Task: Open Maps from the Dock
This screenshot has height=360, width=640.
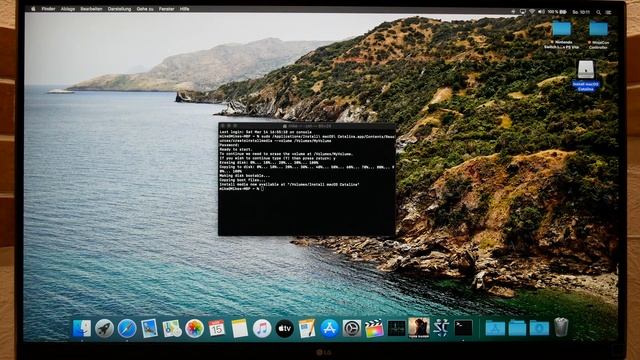Action: (172, 328)
